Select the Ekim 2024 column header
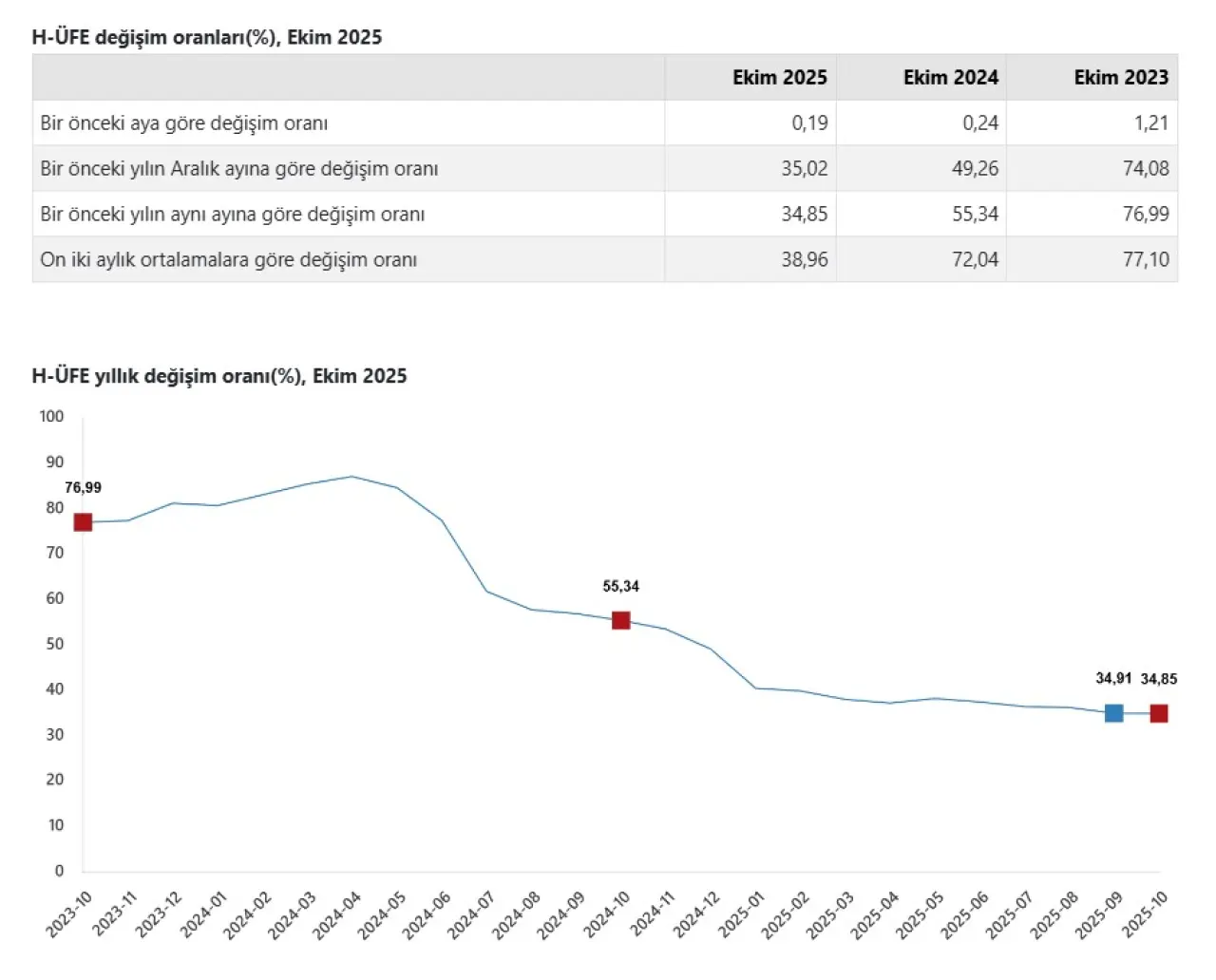1216x980 pixels. [x=950, y=78]
